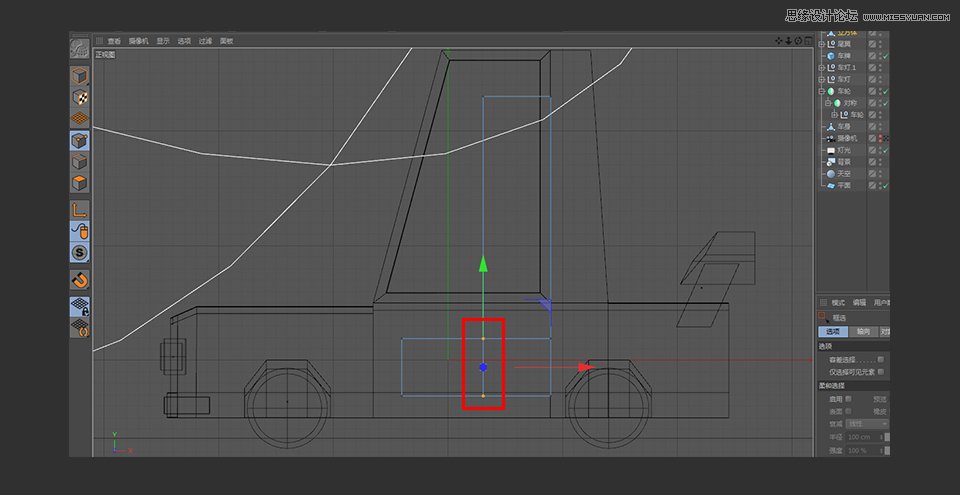Click the 摄像机 camera object icon

[831, 138]
